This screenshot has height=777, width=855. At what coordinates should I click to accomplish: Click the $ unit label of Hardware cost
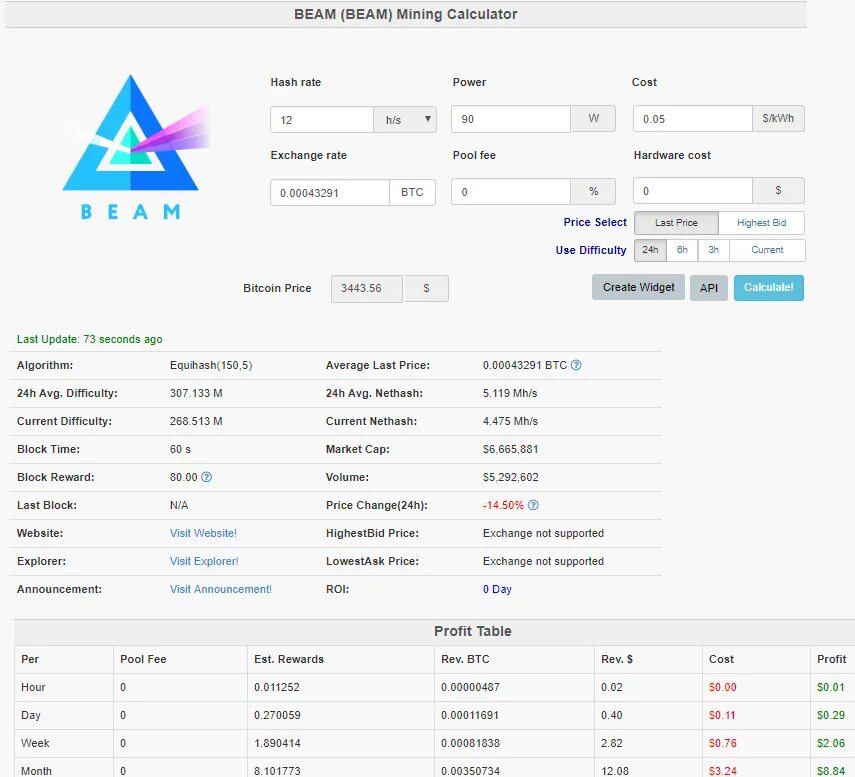click(x=778, y=190)
